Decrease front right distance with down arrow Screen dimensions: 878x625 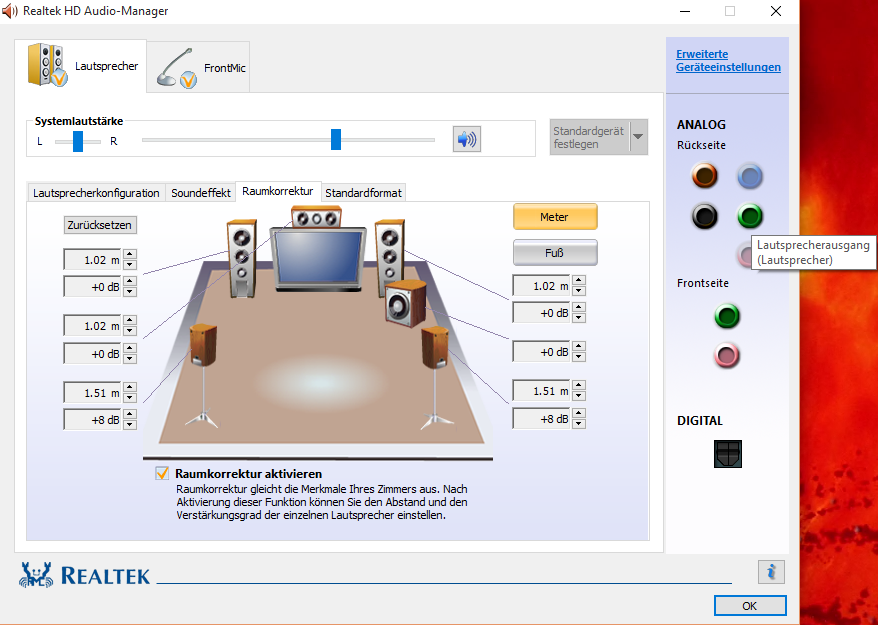coord(579,291)
